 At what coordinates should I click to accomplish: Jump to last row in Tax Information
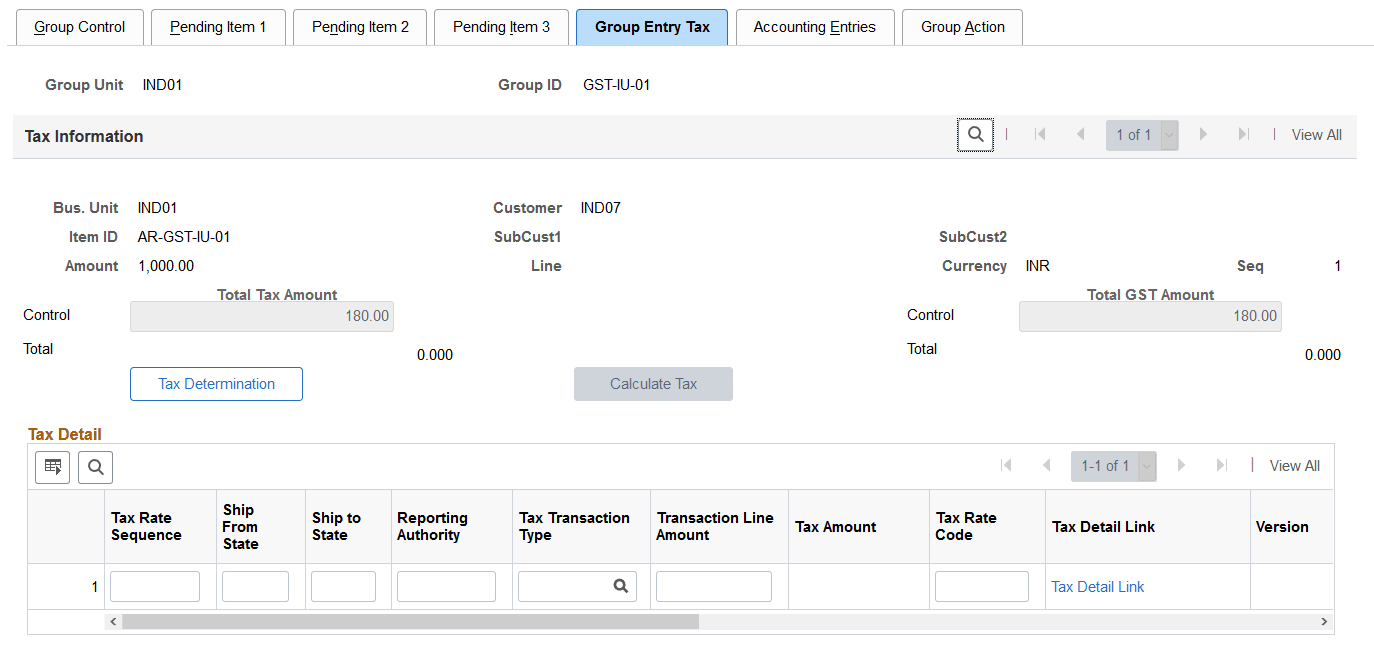pyautogui.click(x=1241, y=134)
